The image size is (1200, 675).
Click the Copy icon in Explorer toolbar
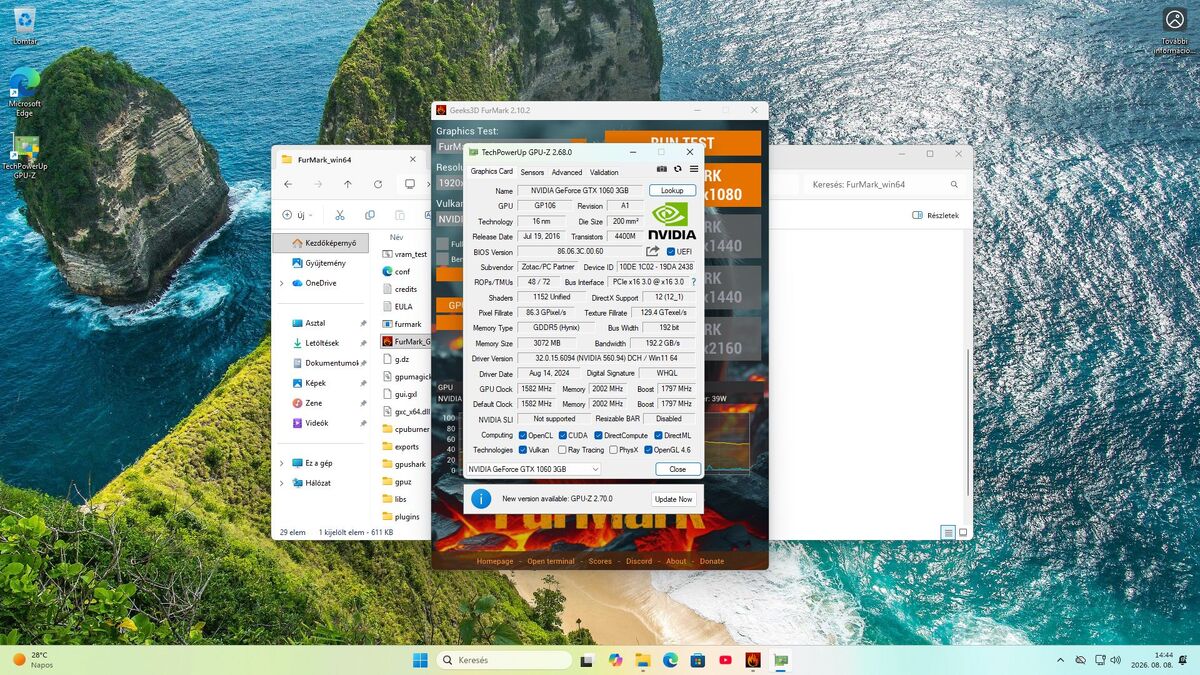(369, 215)
